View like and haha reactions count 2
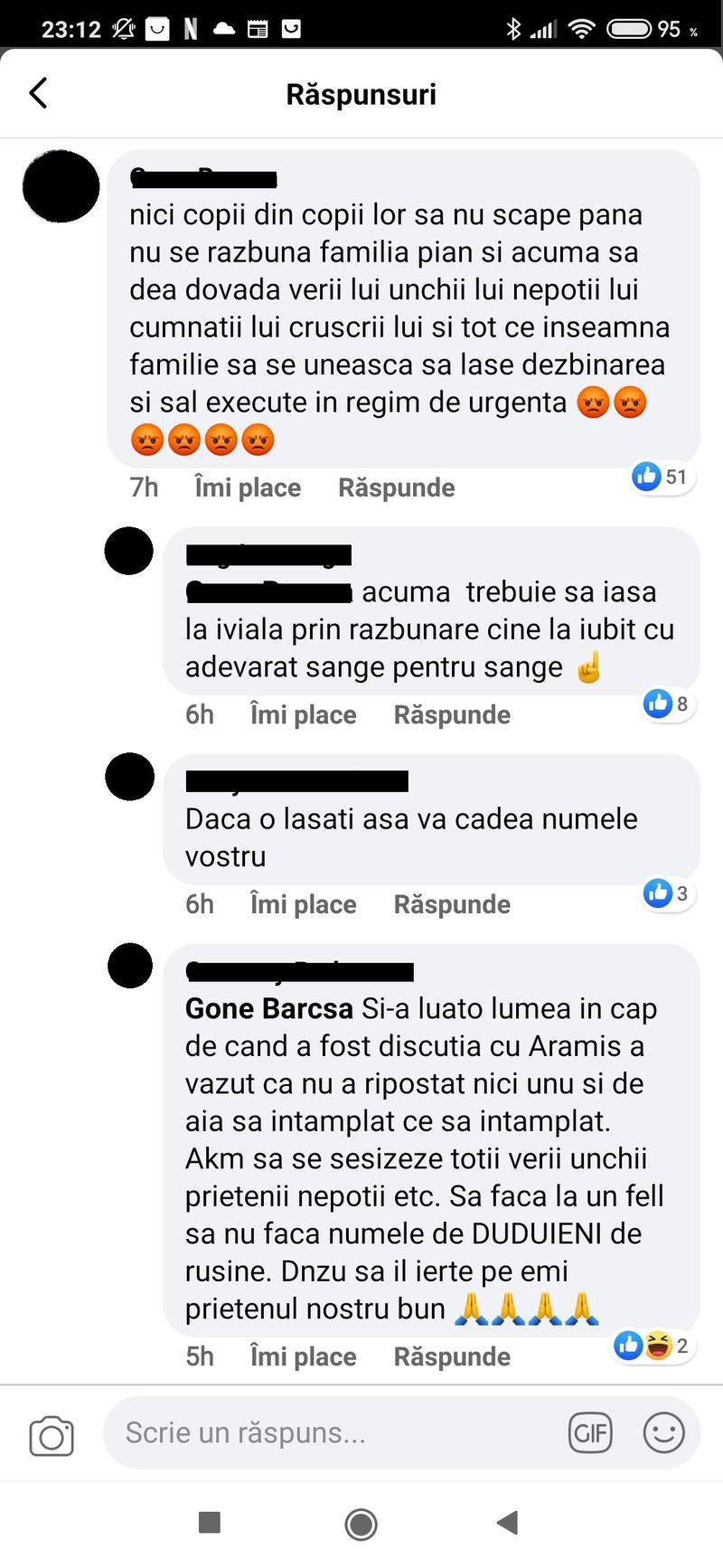723x1568 pixels. pyautogui.click(x=653, y=1346)
